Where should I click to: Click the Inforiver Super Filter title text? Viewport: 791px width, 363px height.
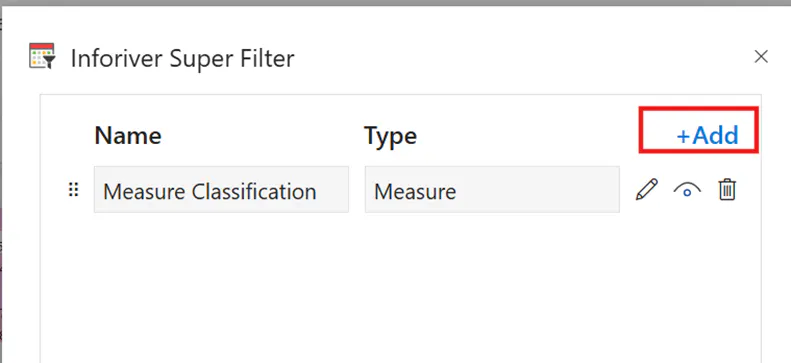click(183, 58)
